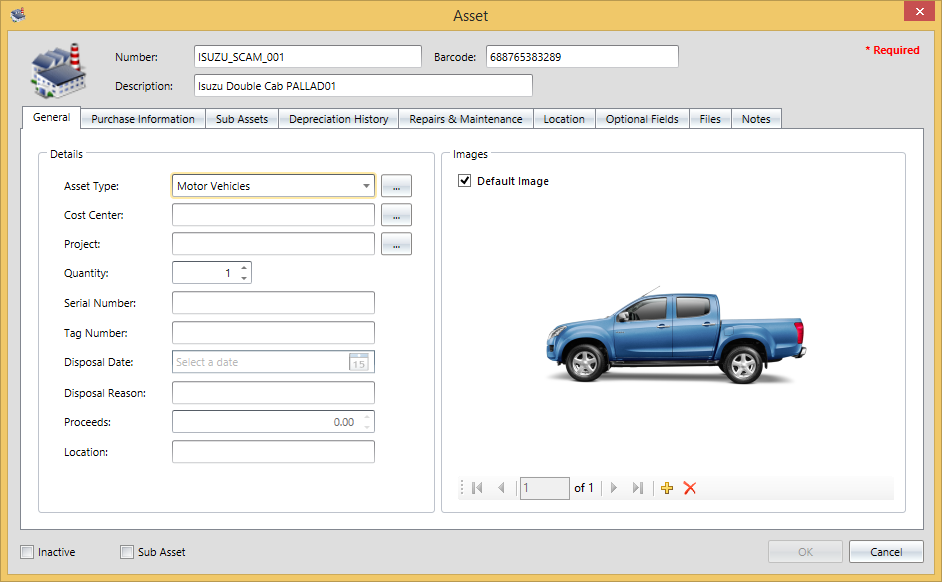Increase the Proceeds amount
Image resolution: width=942 pixels, height=582 pixels.
[x=367, y=416]
